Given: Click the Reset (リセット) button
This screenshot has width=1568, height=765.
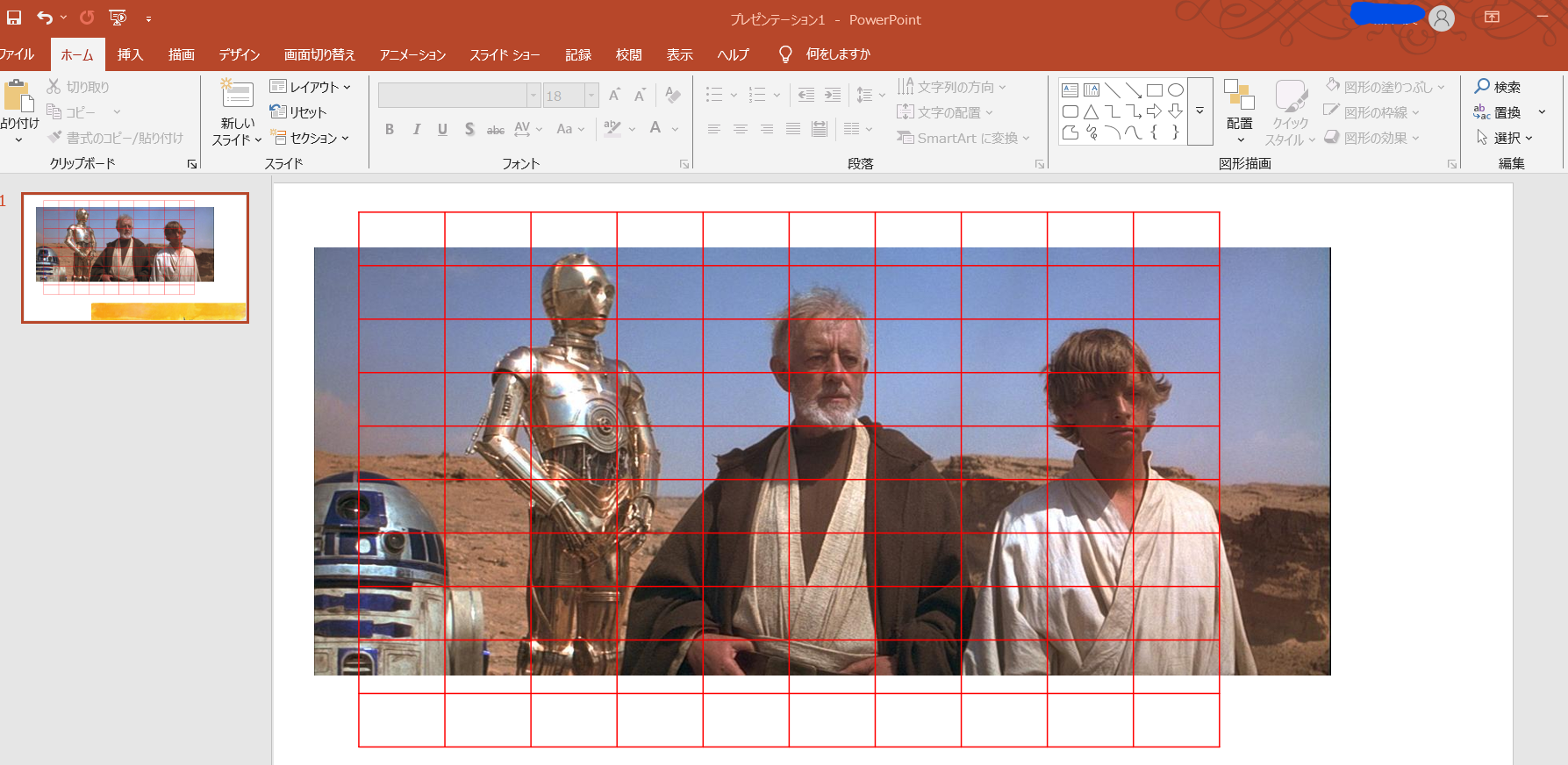Looking at the screenshot, I should coord(298,112).
